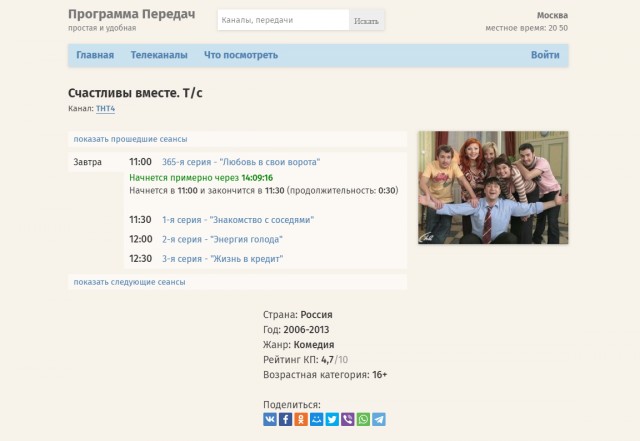The image size is (640, 441).
Task: Click the Страна: Россия line
Action: pyautogui.click(x=298, y=315)
